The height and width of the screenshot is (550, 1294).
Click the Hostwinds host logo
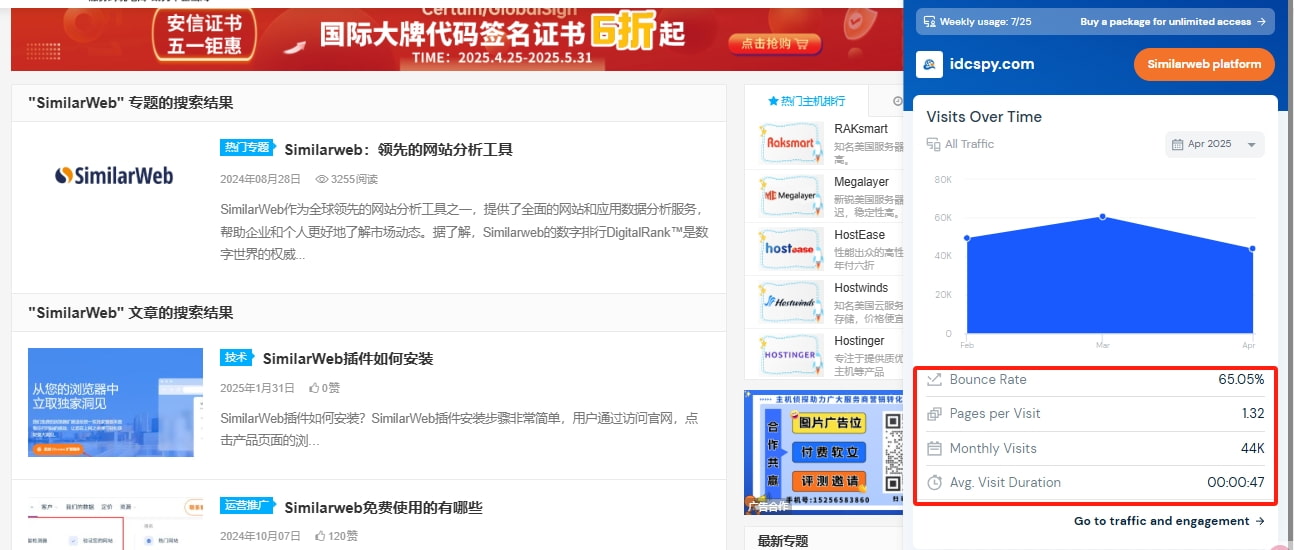(x=791, y=302)
